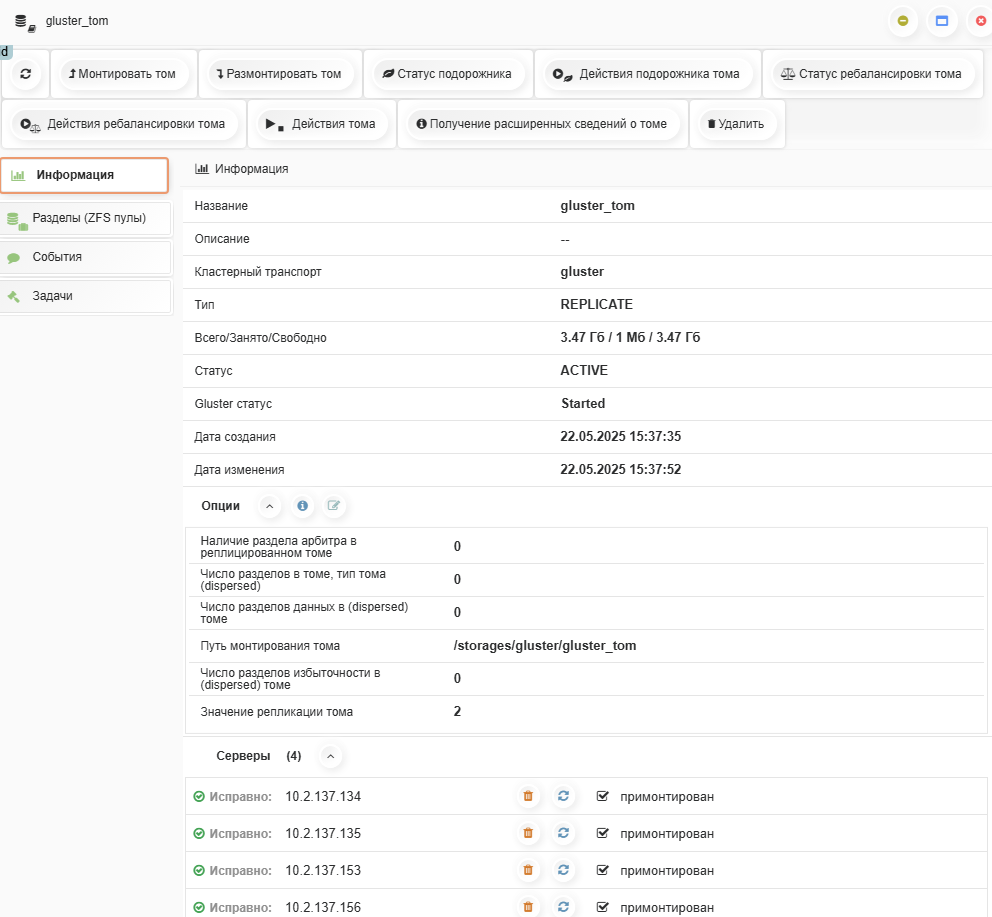The width and height of the screenshot is (992, 917).
Task: Click the REPLICATE type value
Action: (x=597, y=304)
